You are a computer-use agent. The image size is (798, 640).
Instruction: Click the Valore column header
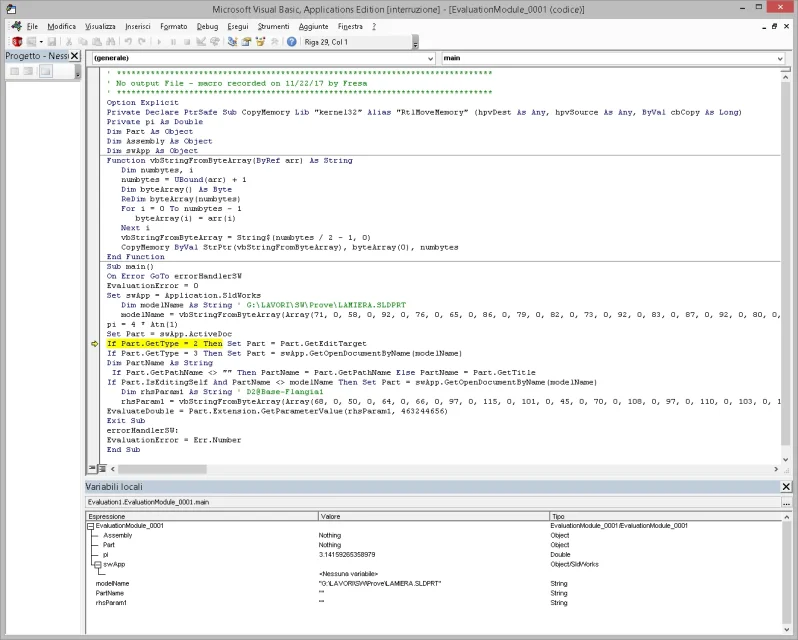pyautogui.click(x=434, y=516)
